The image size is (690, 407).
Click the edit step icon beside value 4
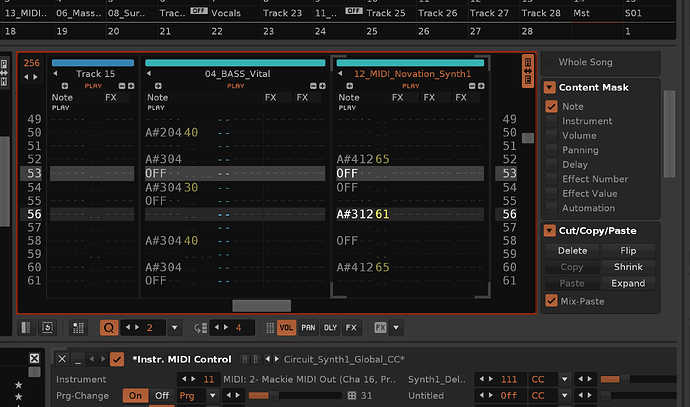click(200, 328)
